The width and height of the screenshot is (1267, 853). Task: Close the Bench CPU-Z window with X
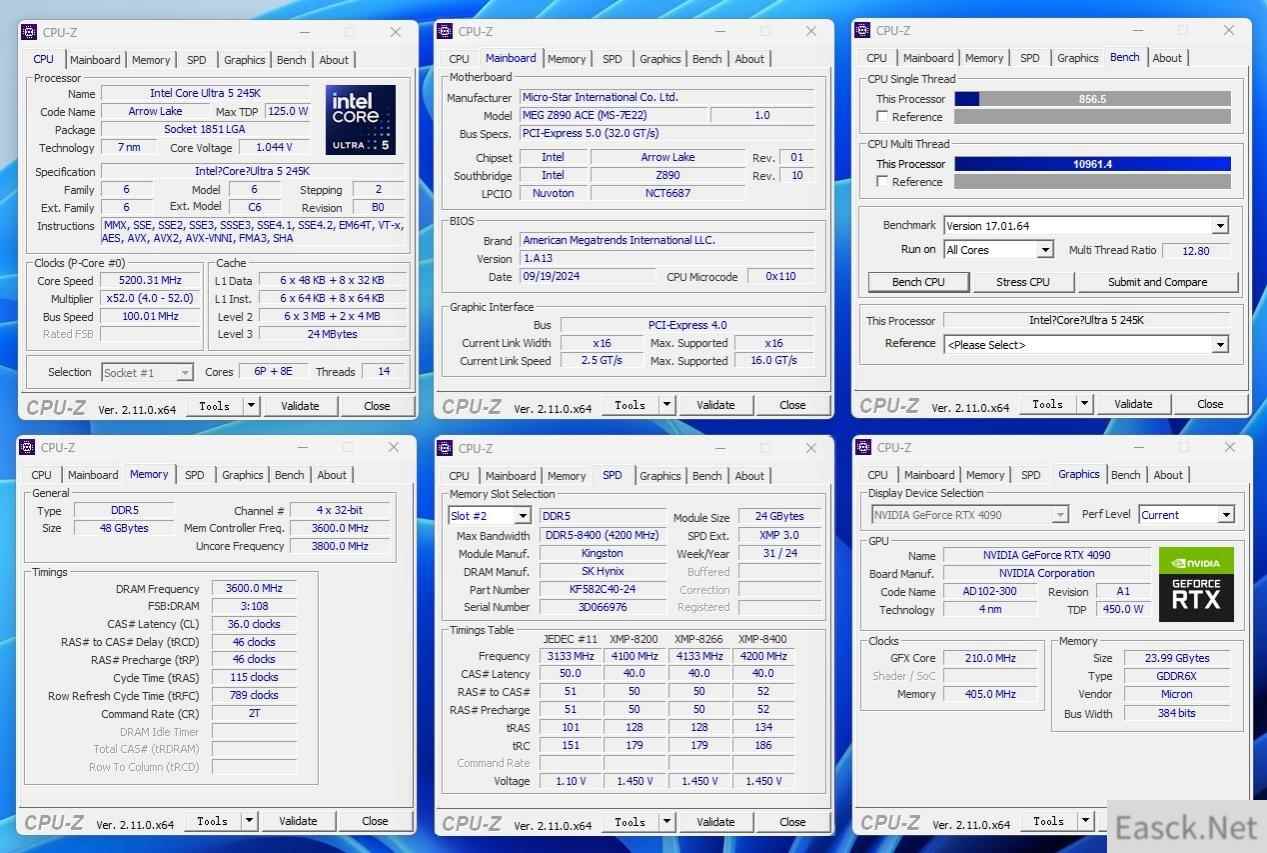(1229, 31)
